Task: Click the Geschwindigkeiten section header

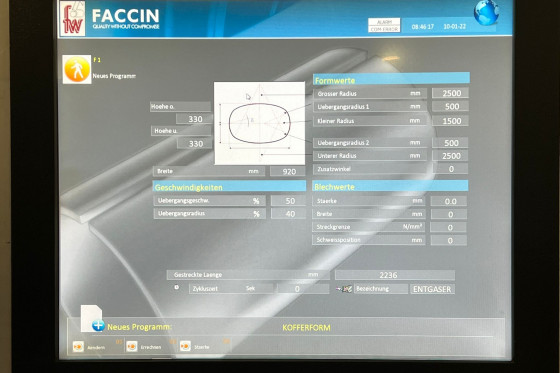Action: [229, 186]
